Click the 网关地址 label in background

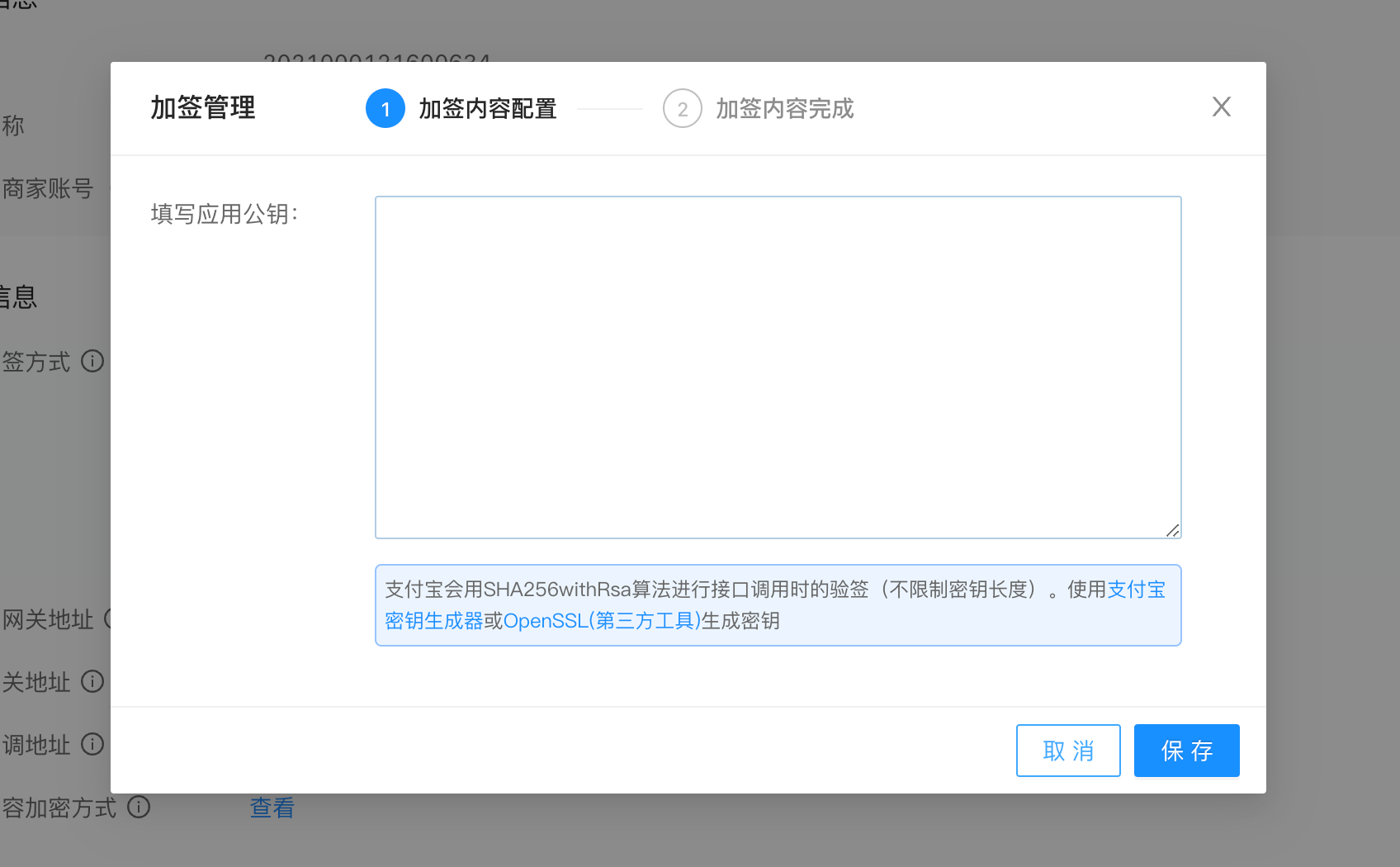click(x=48, y=619)
